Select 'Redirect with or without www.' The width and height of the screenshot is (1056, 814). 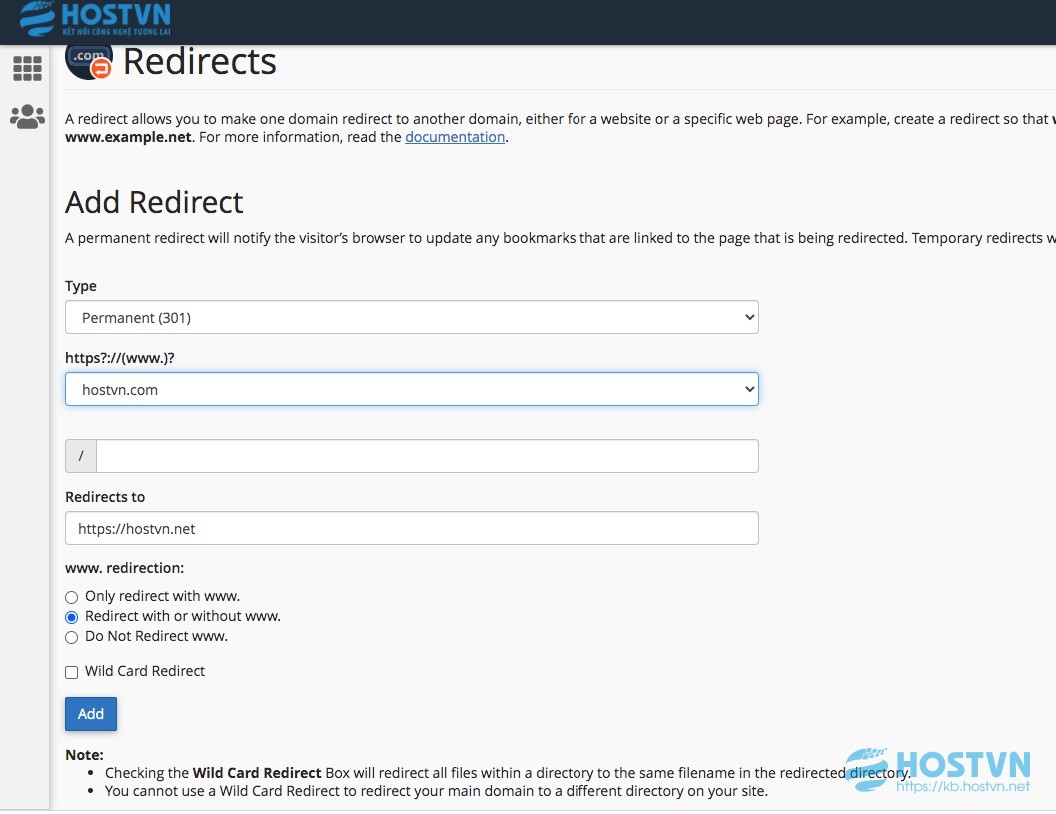[x=71, y=617]
